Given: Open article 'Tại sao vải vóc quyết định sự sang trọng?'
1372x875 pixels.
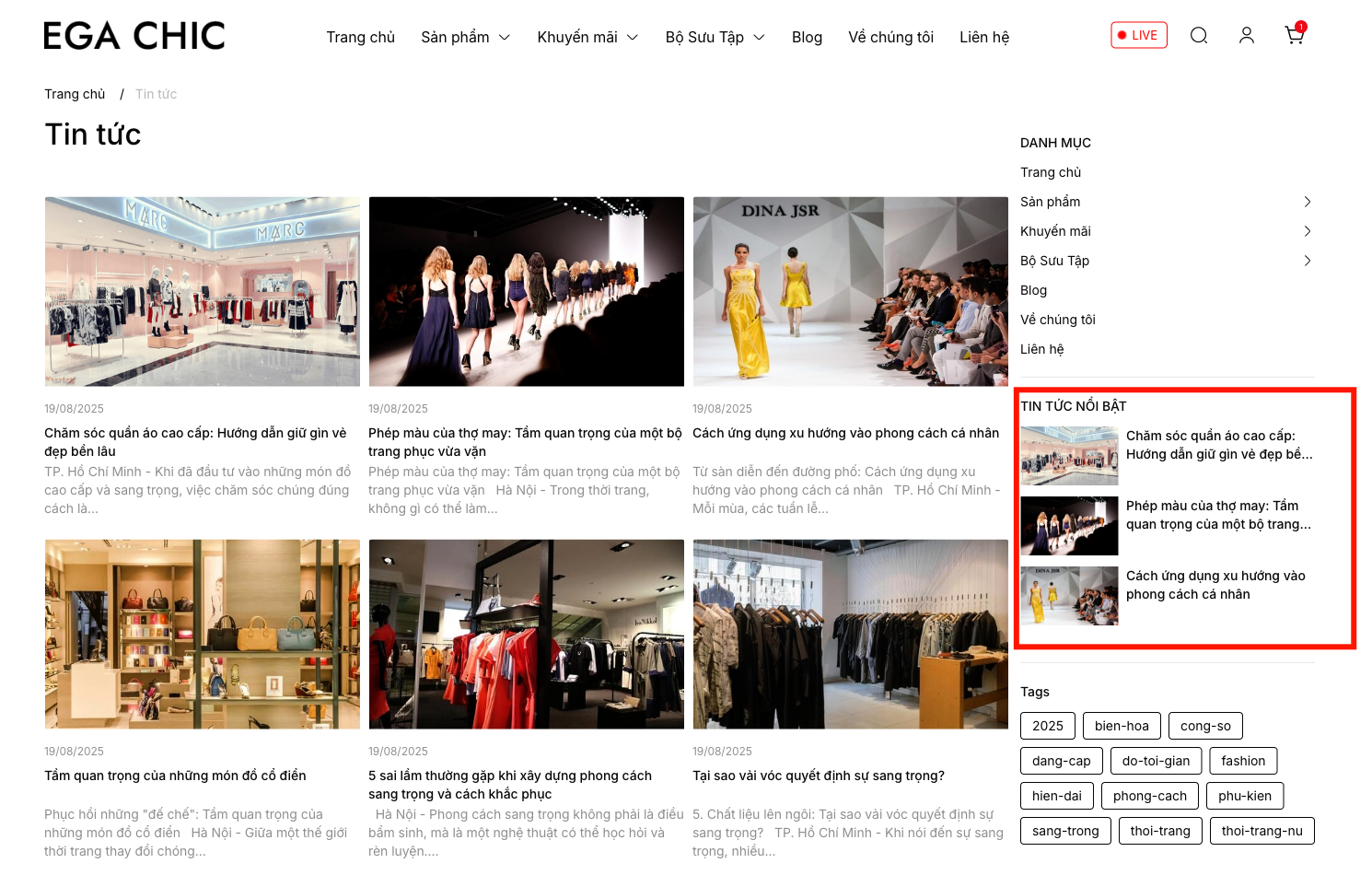Looking at the screenshot, I should pos(818,776).
